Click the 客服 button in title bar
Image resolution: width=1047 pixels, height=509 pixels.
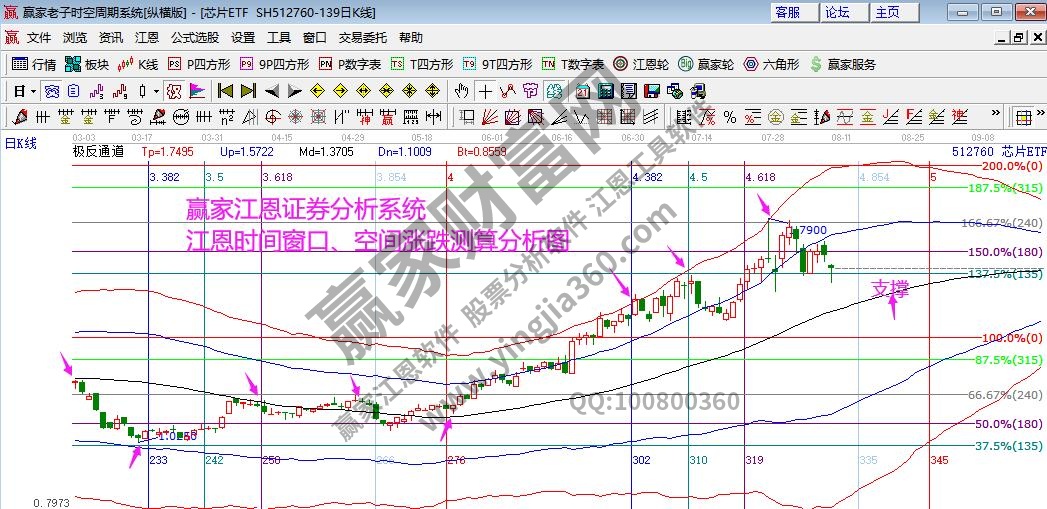(788, 12)
